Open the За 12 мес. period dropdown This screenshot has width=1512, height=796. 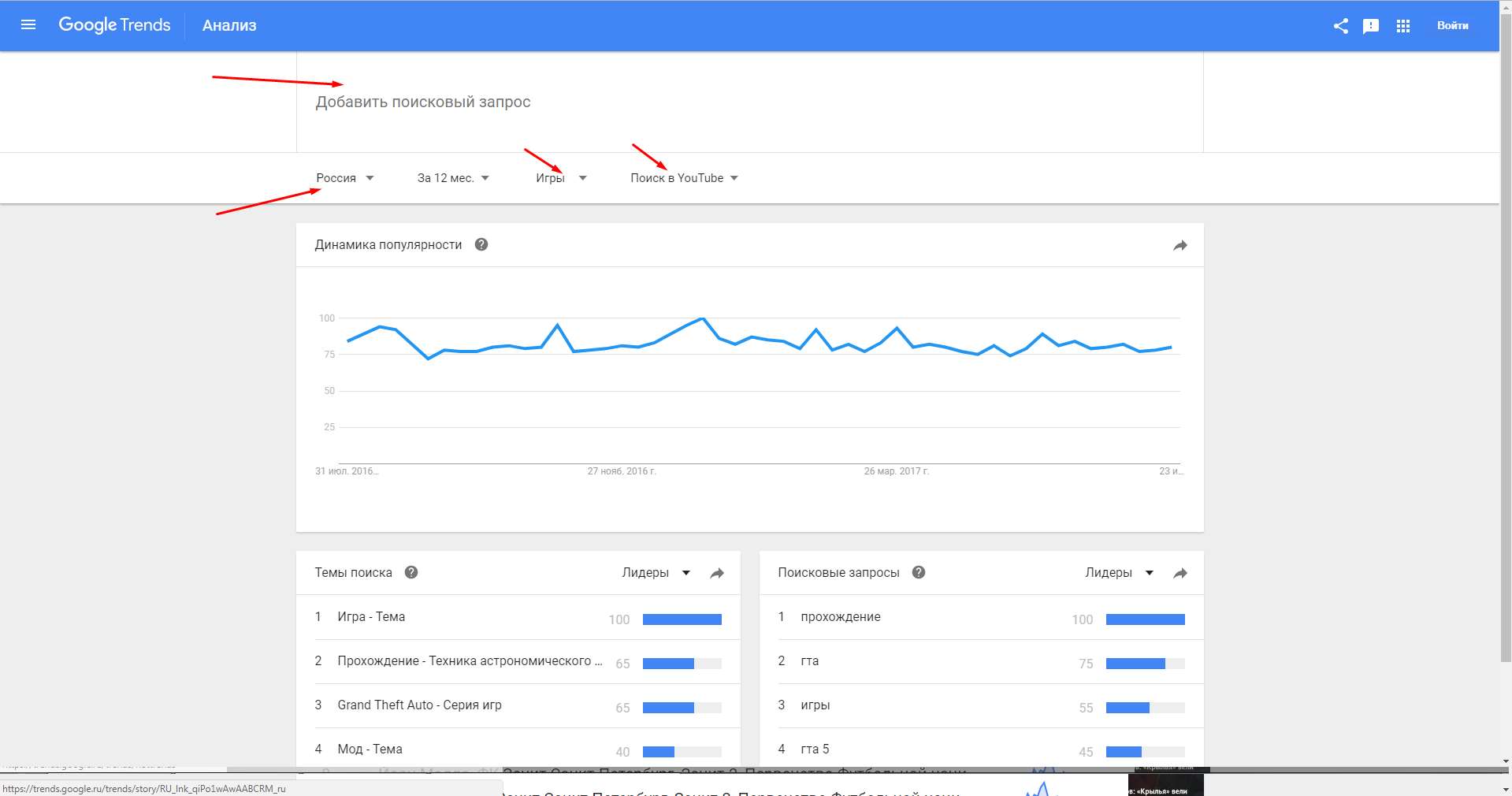(x=453, y=178)
